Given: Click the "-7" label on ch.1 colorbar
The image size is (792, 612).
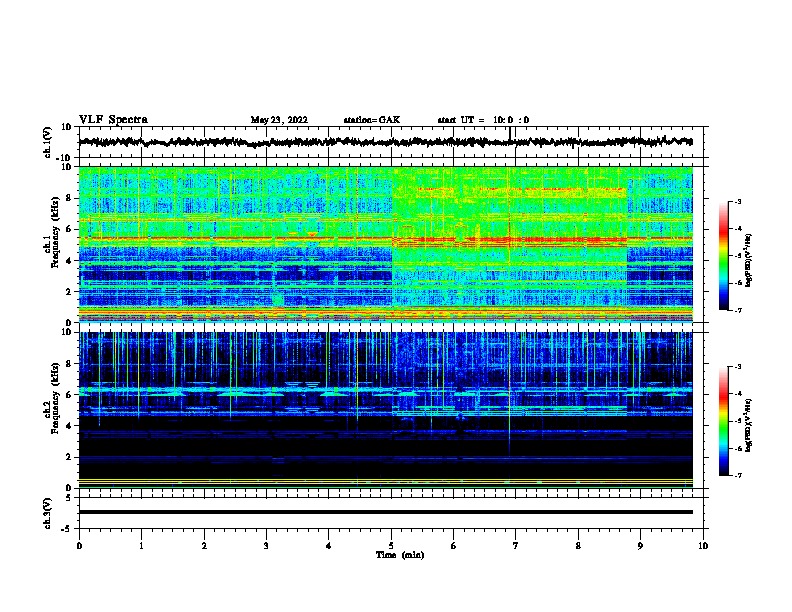Looking at the screenshot, I should coord(737,310).
